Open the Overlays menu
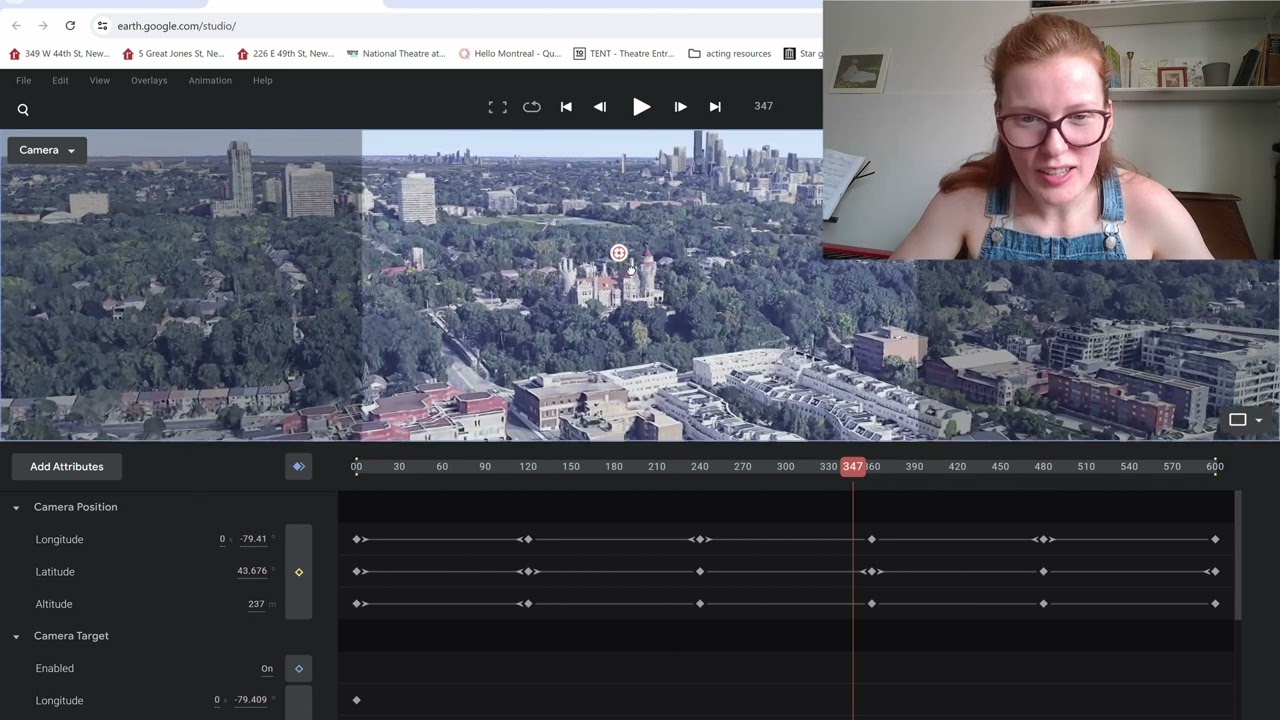Image resolution: width=1280 pixels, height=720 pixels. tap(149, 80)
